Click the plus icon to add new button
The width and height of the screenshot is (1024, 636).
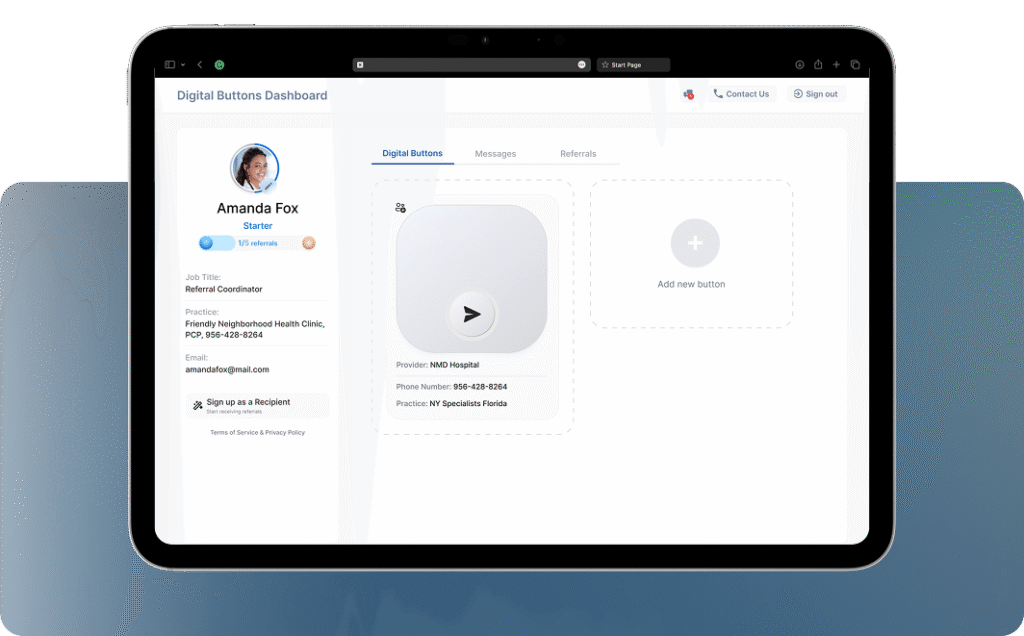tap(695, 243)
